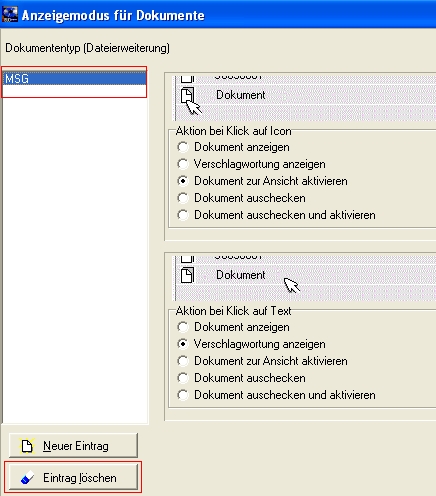The width and height of the screenshot is (436, 496).
Task: Click the Dokumententyp (Dateierweiterung) label
Action: pos(87,48)
